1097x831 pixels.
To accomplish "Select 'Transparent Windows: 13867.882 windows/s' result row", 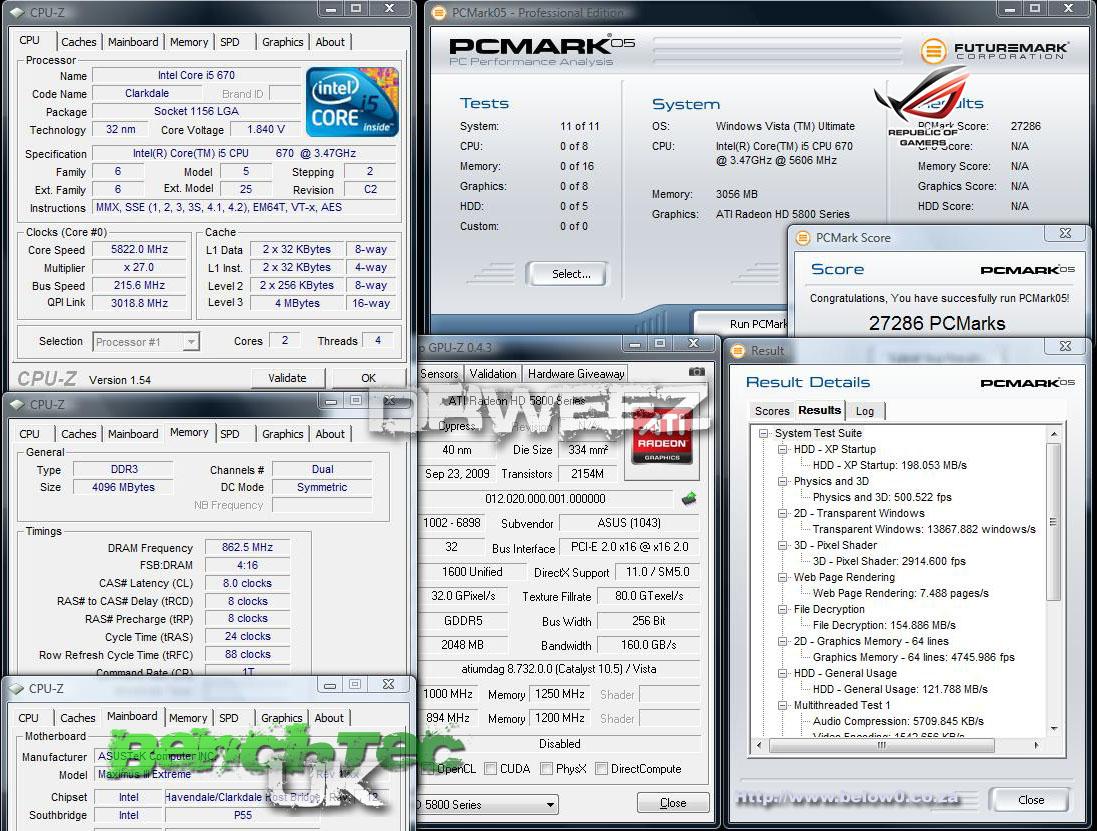I will (x=923, y=530).
